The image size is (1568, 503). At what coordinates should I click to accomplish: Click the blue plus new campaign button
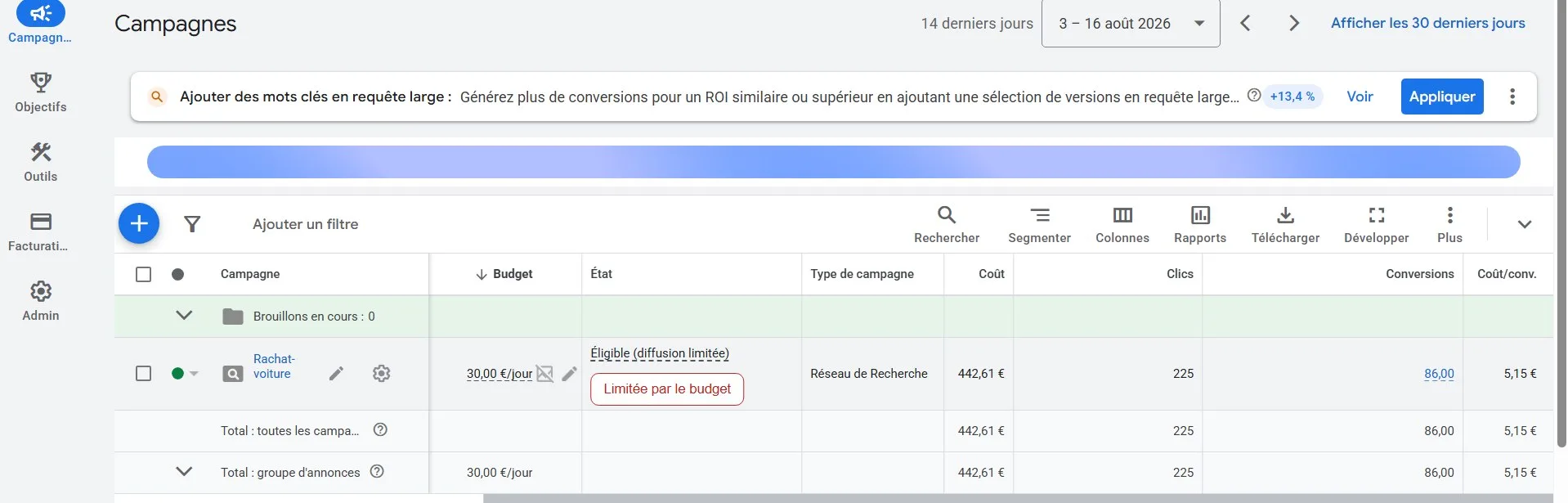tap(139, 223)
